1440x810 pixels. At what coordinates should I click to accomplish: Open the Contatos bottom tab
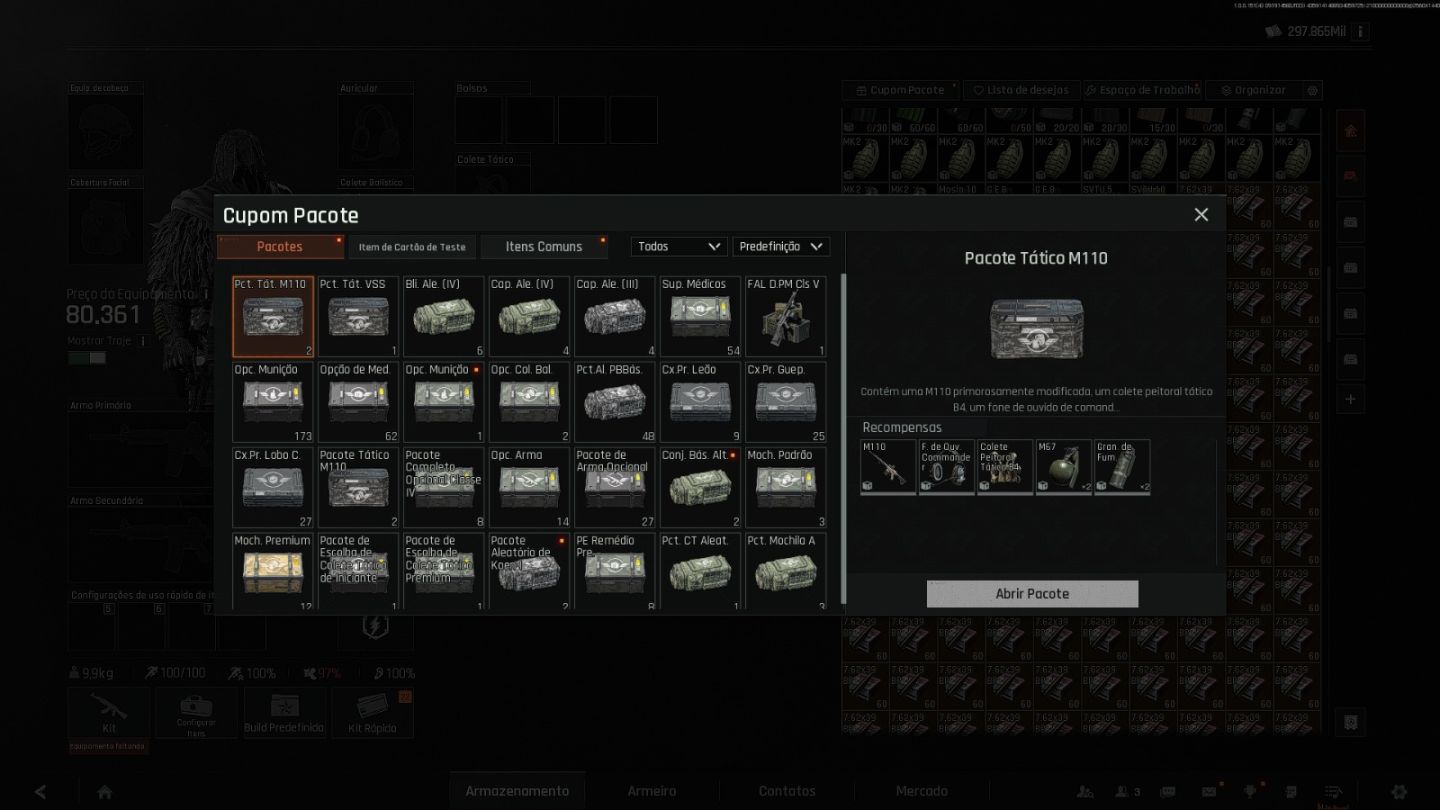pos(787,791)
